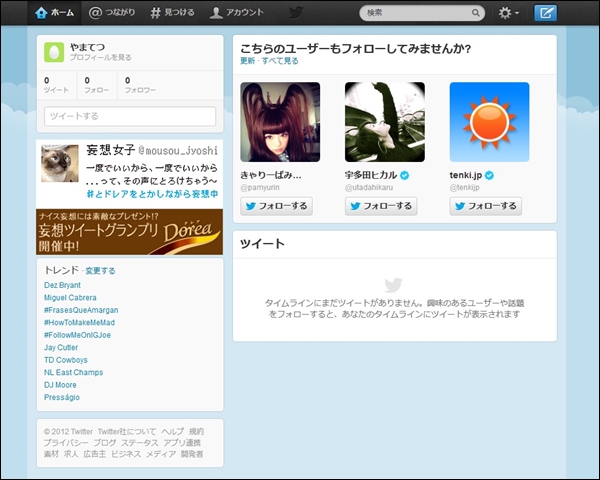Open きゃりーぱみ… profile photo
Screen dimensions: 600x480
pos(280,122)
